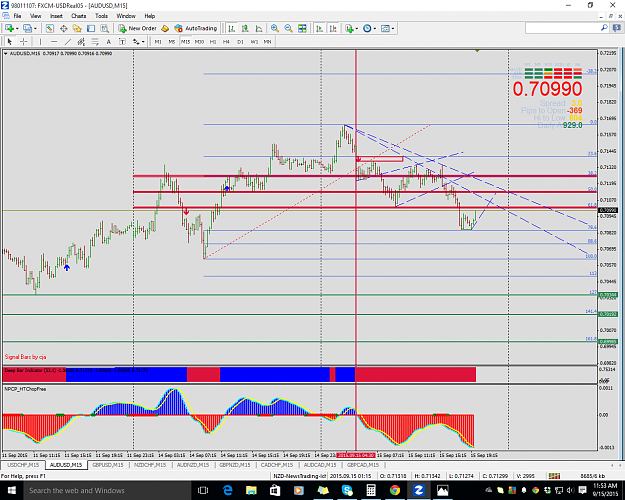The width and height of the screenshot is (625, 500).
Task: Select the Text Label tool
Action: [x=122, y=41]
